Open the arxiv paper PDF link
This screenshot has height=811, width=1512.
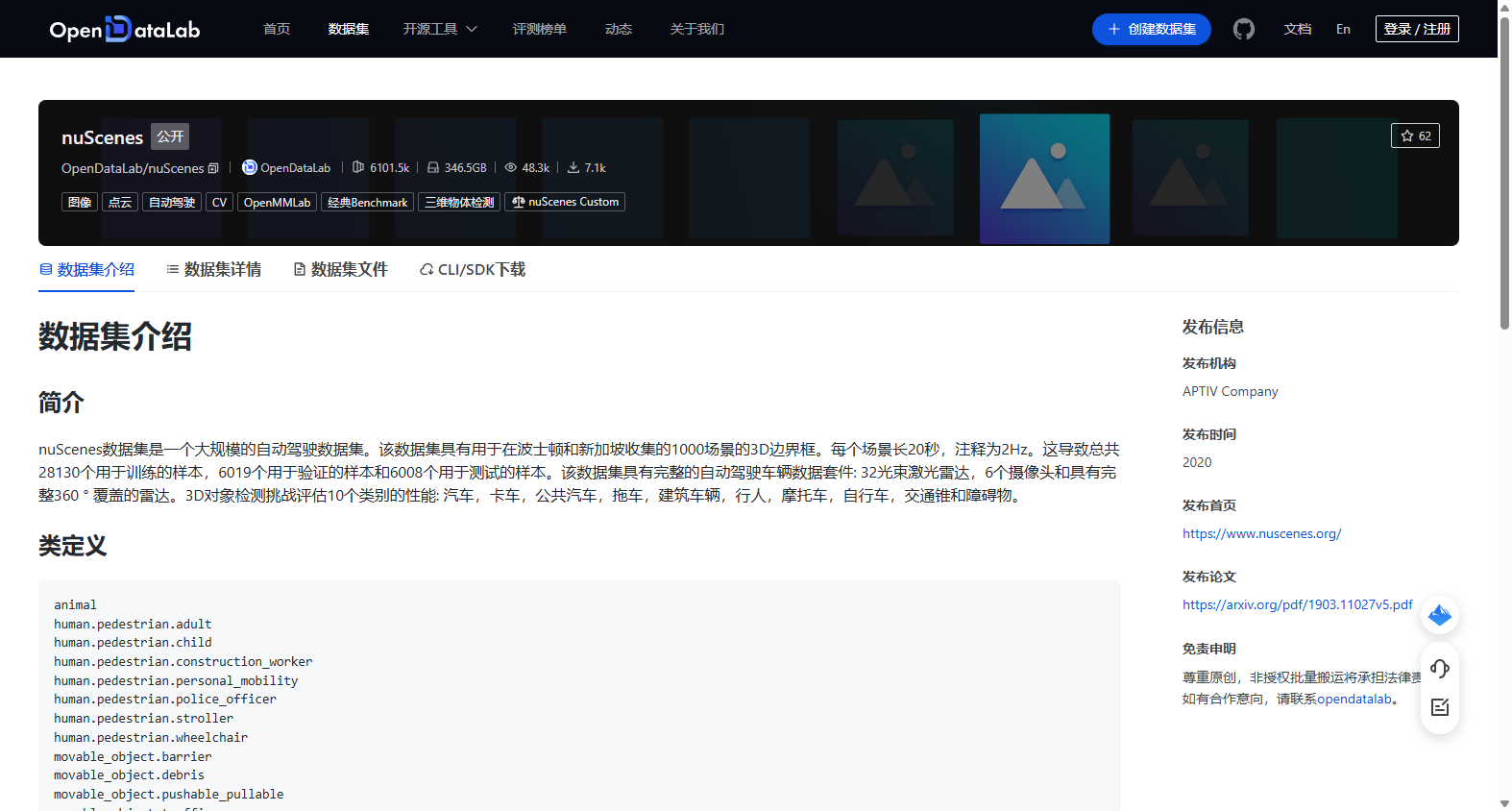pyautogui.click(x=1297, y=604)
